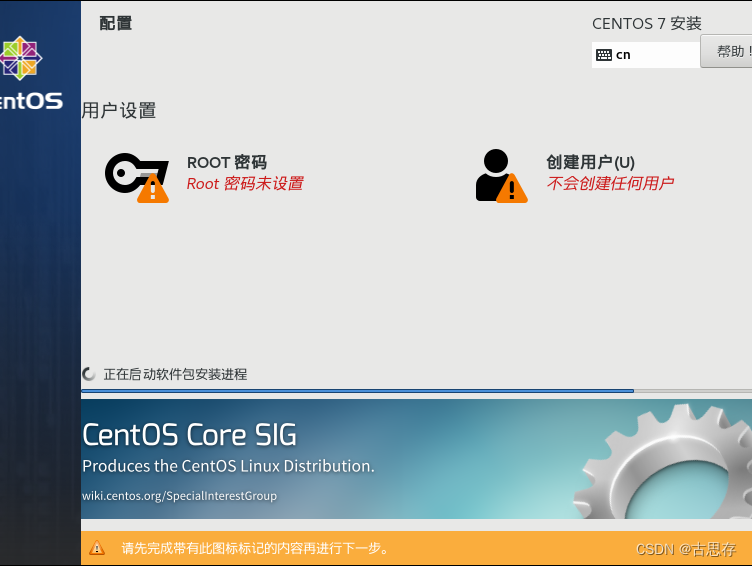Click the orange warning message text

255,548
